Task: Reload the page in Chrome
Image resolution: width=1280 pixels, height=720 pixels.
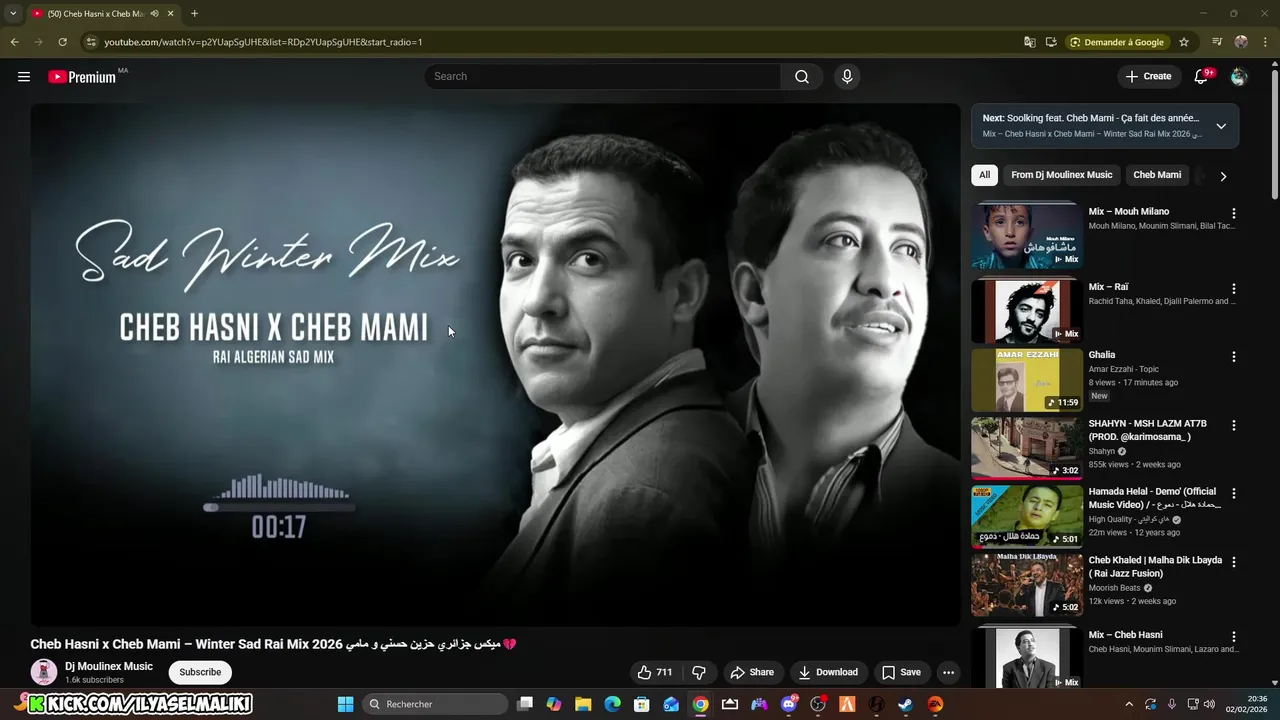Action: [62, 42]
